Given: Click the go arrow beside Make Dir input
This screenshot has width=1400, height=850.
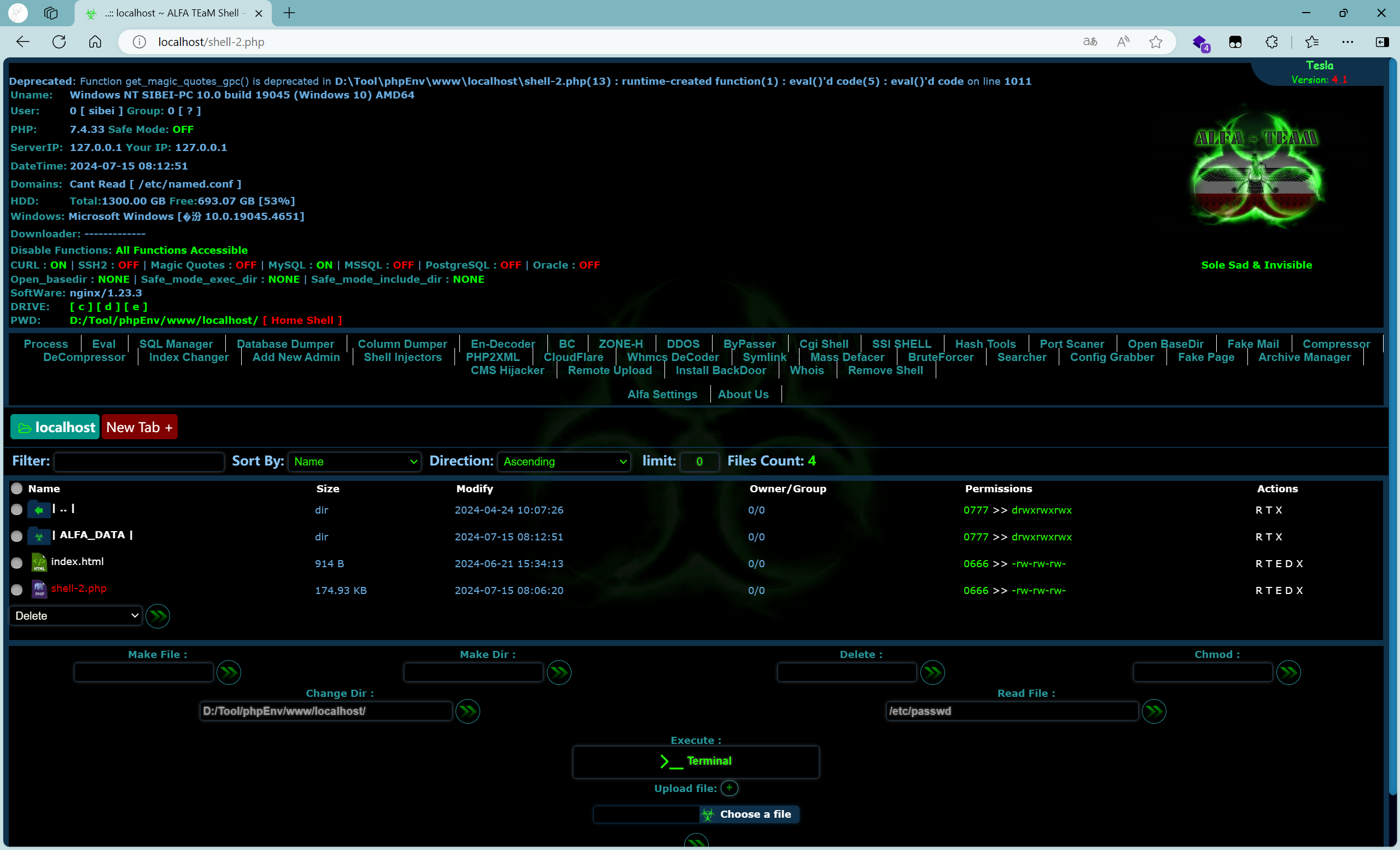Looking at the screenshot, I should tap(558, 672).
